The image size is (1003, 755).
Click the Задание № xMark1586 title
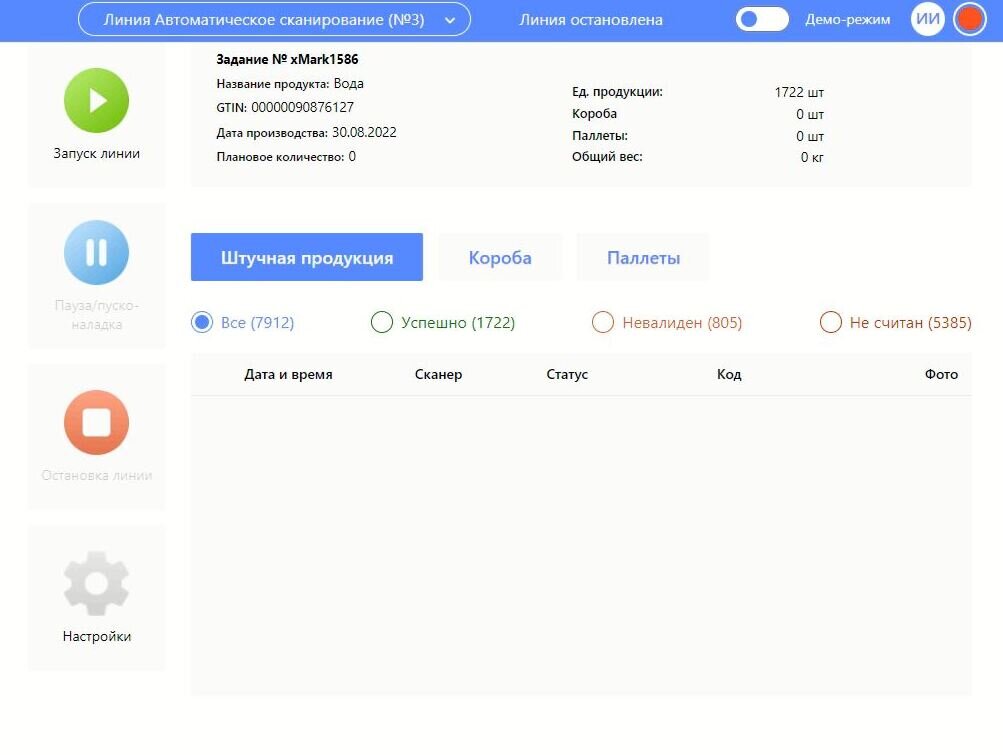[x=287, y=60]
